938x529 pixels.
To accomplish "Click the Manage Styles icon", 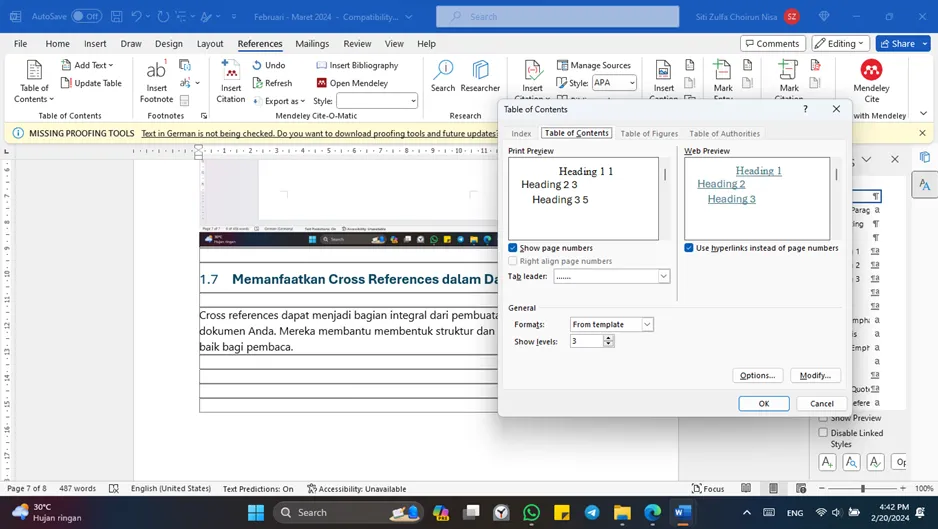I will (875, 461).
